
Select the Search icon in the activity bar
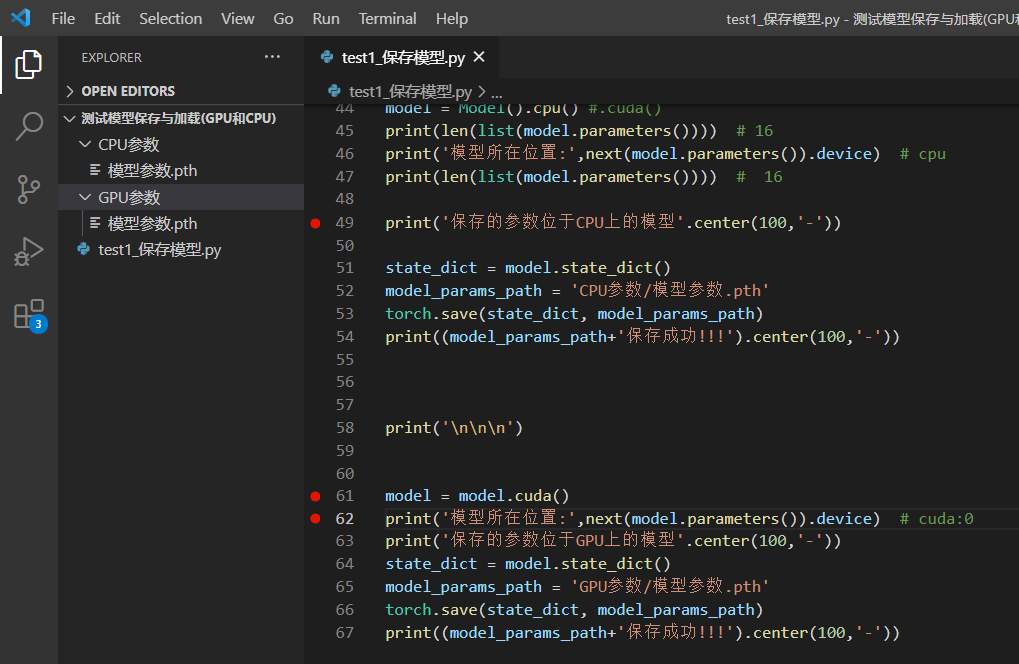pos(28,127)
